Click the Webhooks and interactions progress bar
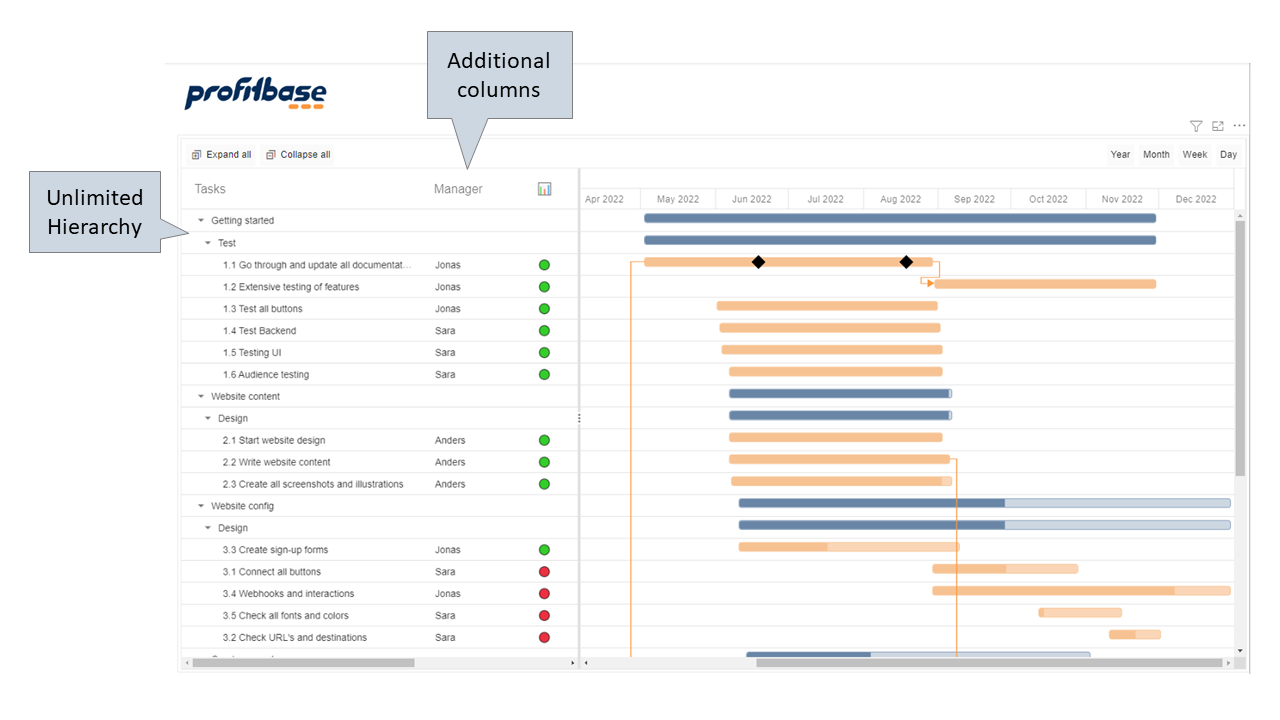 (x=1080, y=591)
